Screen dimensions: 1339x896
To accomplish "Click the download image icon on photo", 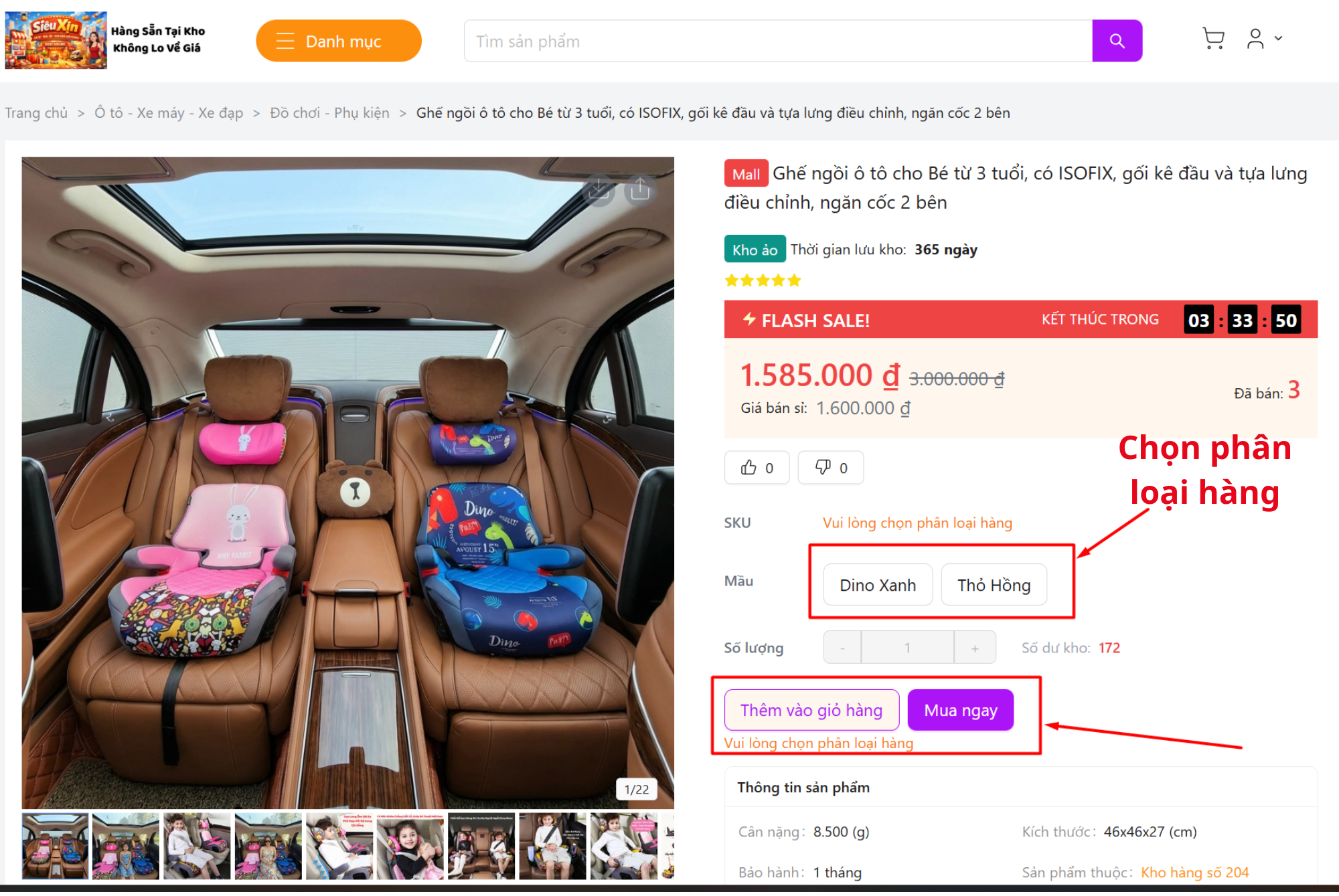I will [599, 190].
